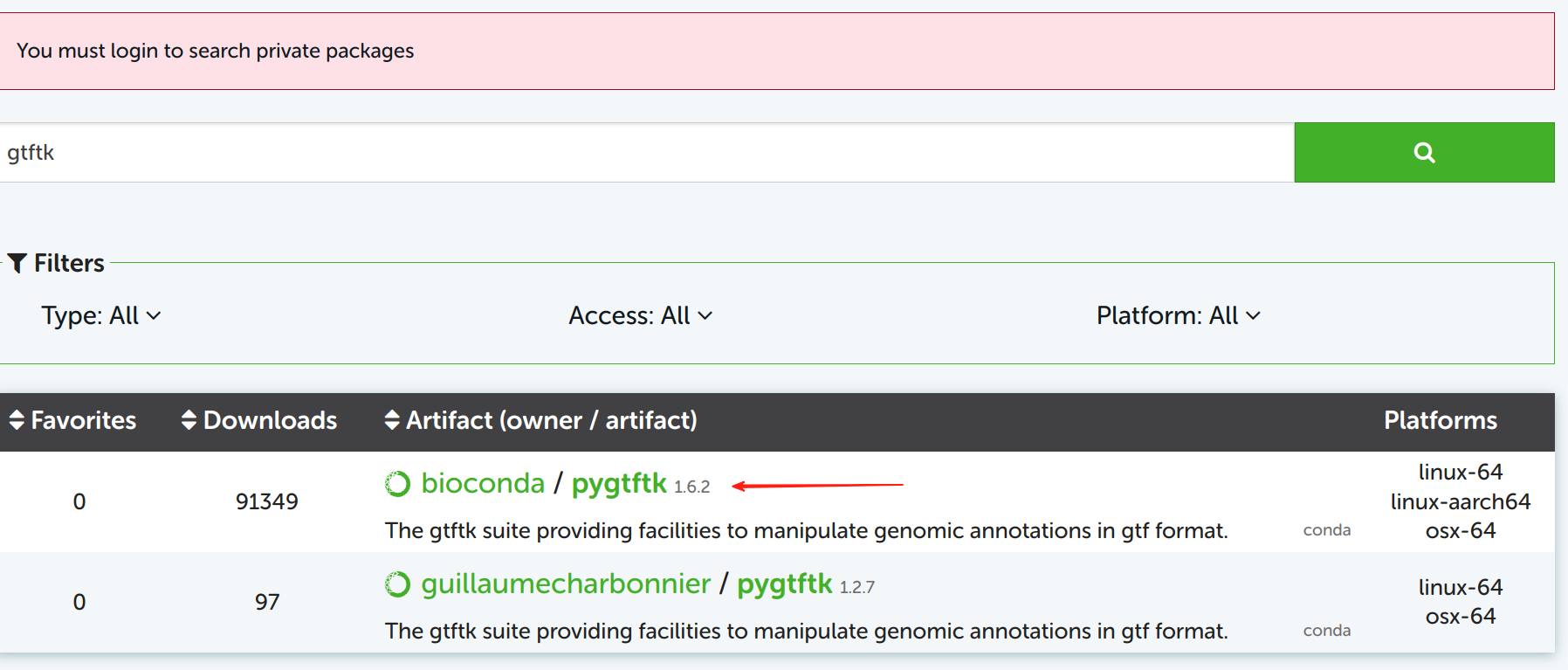Open the Type: All dropdown
This screenshot has width=1568, height=670.
(100, 315)
